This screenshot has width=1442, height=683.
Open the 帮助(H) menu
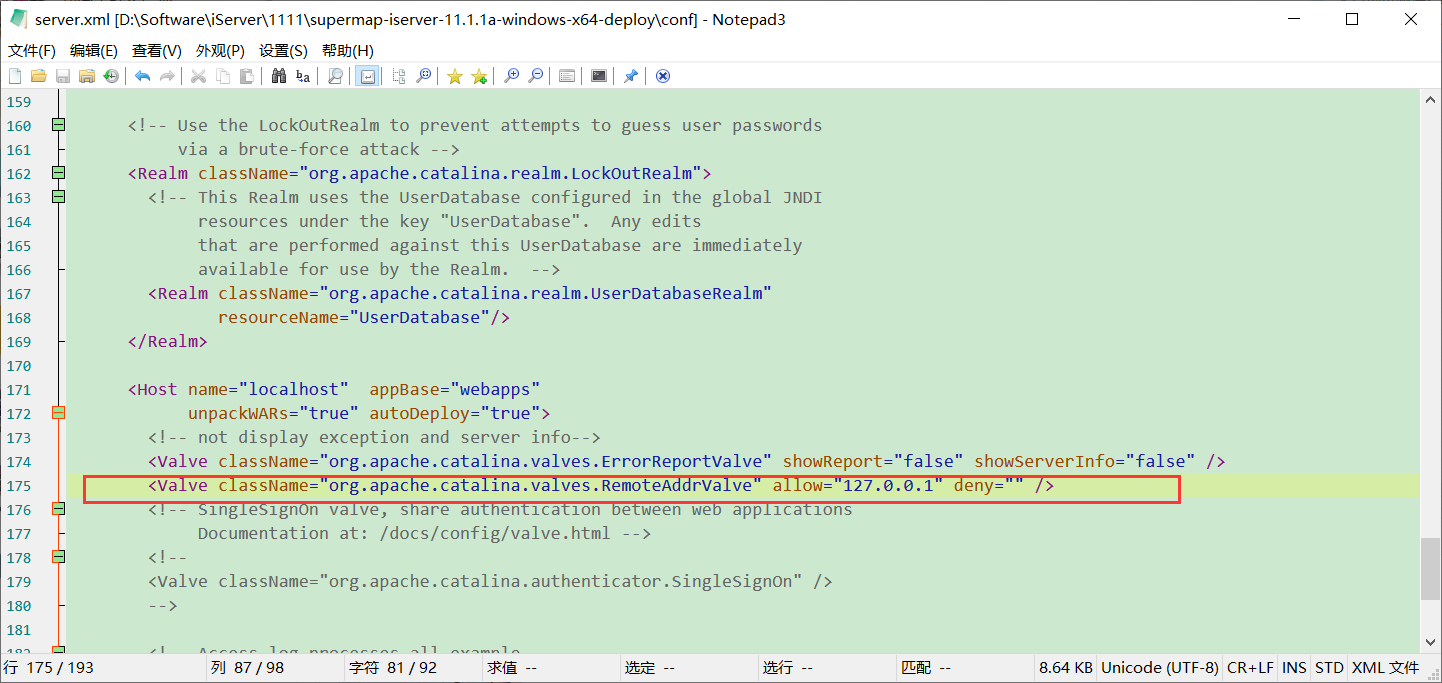(x=347, y=50)
